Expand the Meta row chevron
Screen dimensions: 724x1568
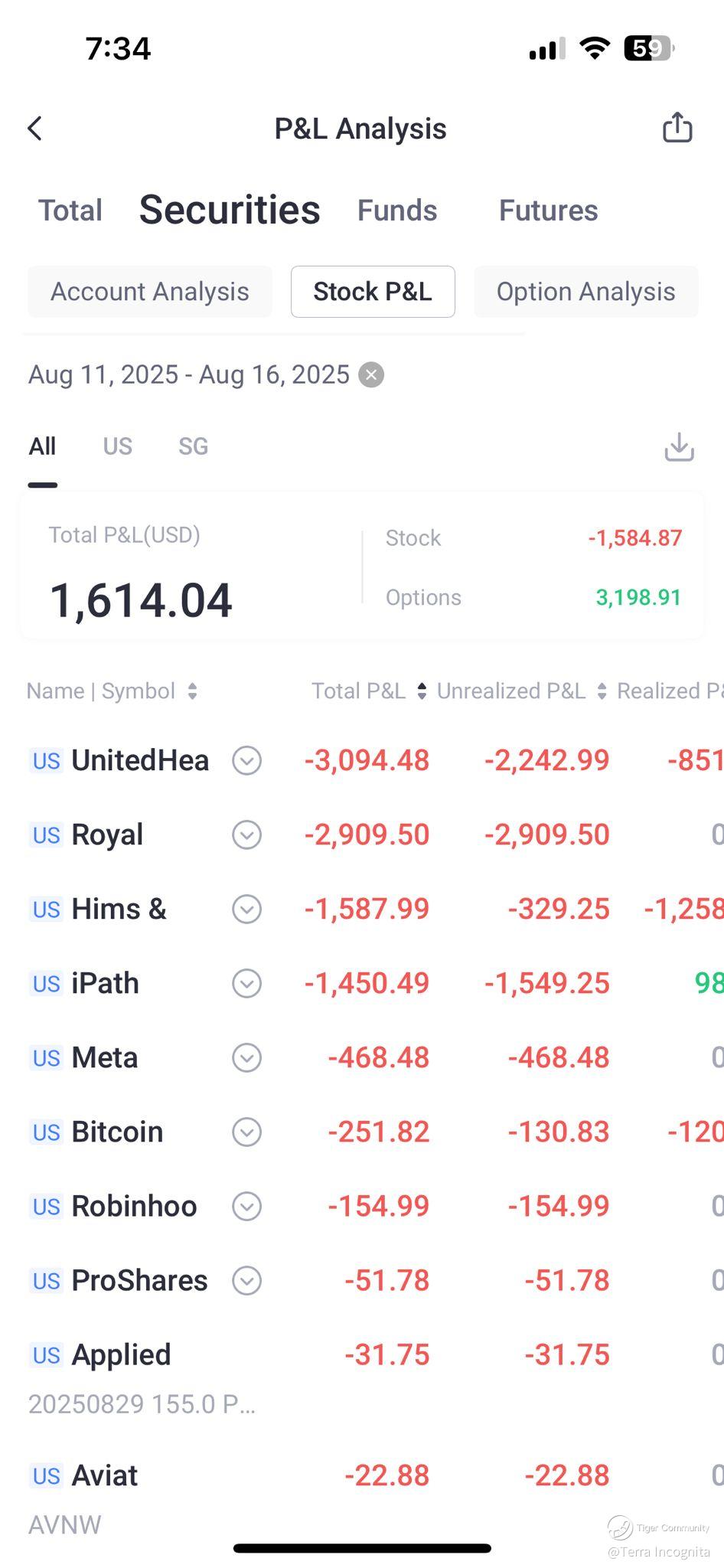246,1058
